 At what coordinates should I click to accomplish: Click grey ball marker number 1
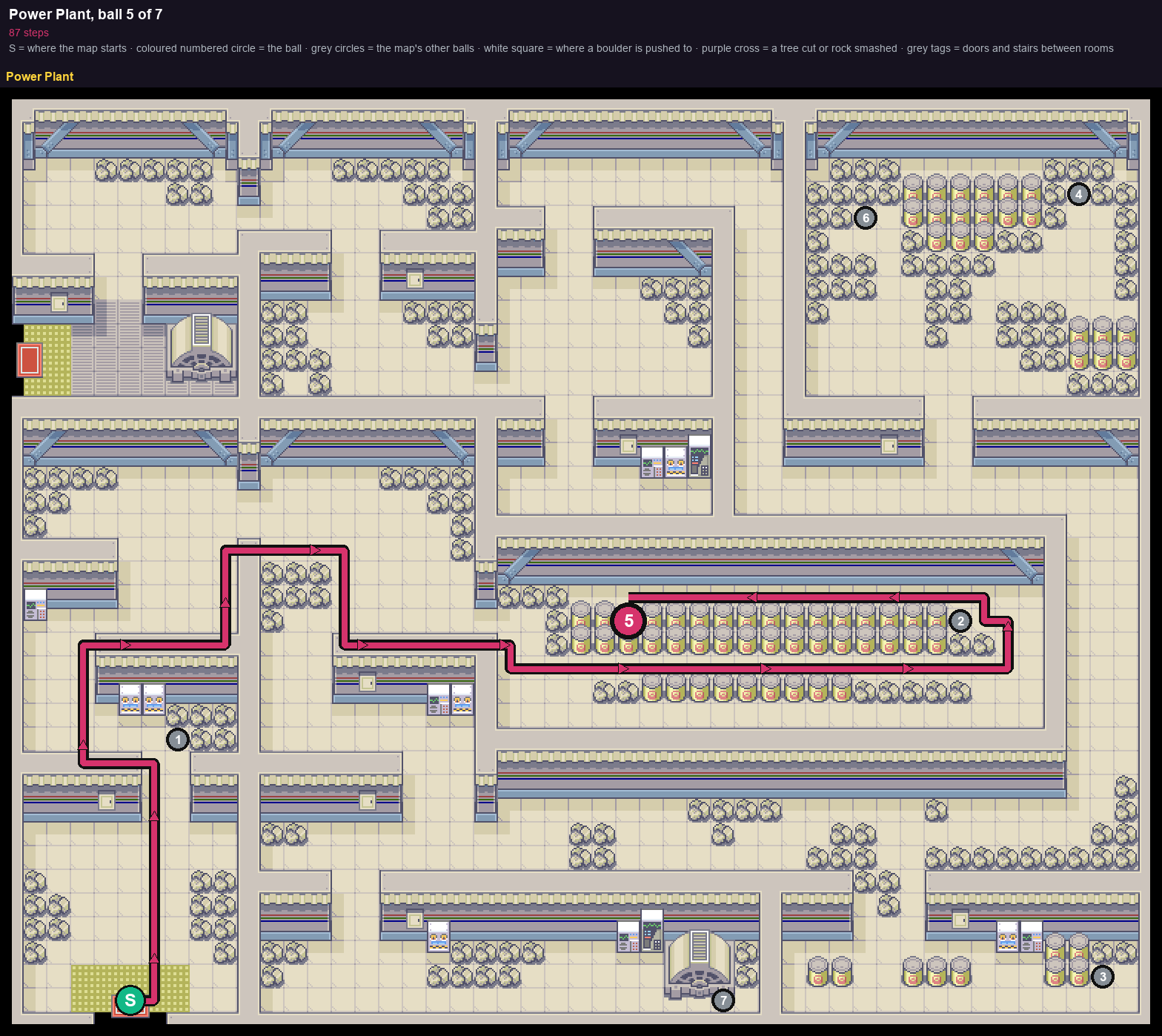point(178,740)
